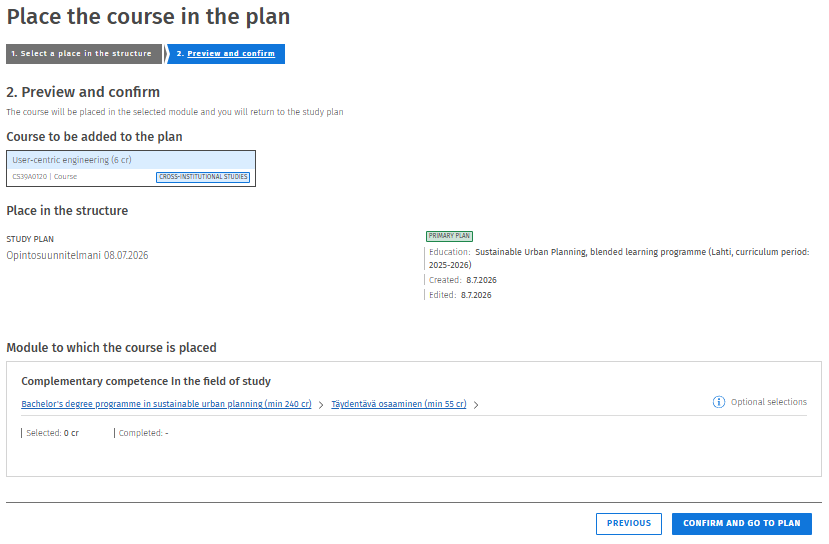Open Täydentävä osaaminen (min 55 cr) link

pyautogui.click(x=399, y=404)
